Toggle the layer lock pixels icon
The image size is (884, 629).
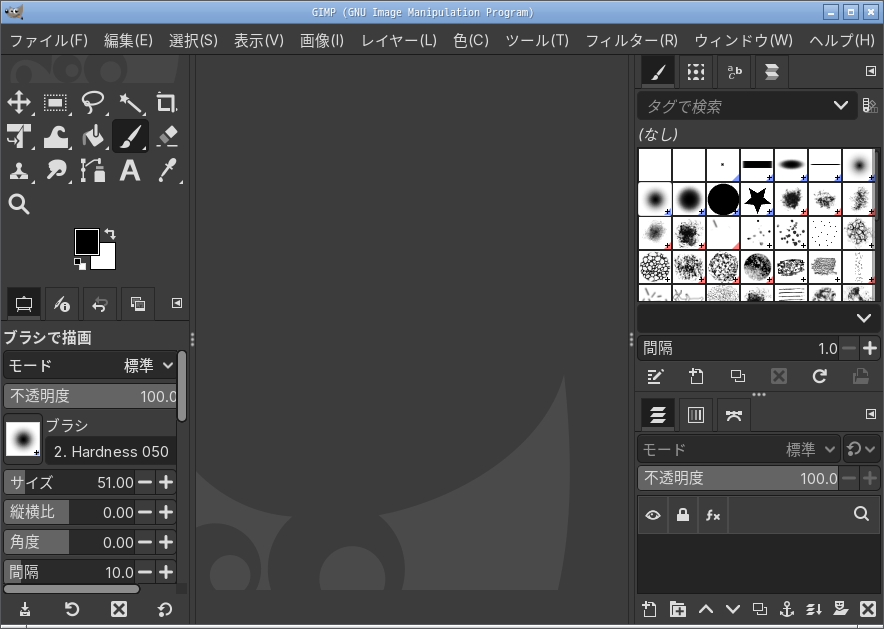tap(683, 515)
